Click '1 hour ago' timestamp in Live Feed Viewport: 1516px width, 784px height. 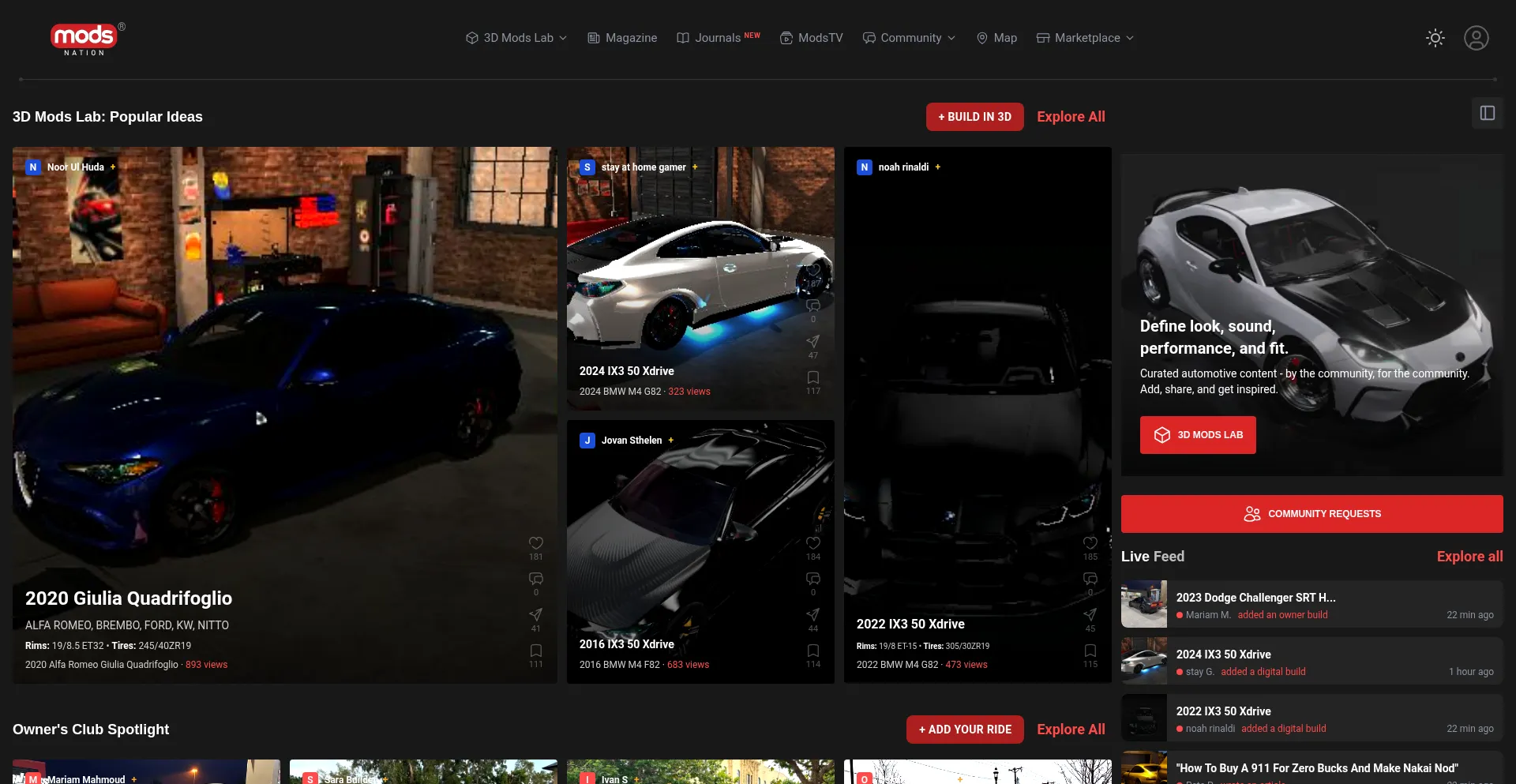pyautogui.click(x=1471, y=672)
